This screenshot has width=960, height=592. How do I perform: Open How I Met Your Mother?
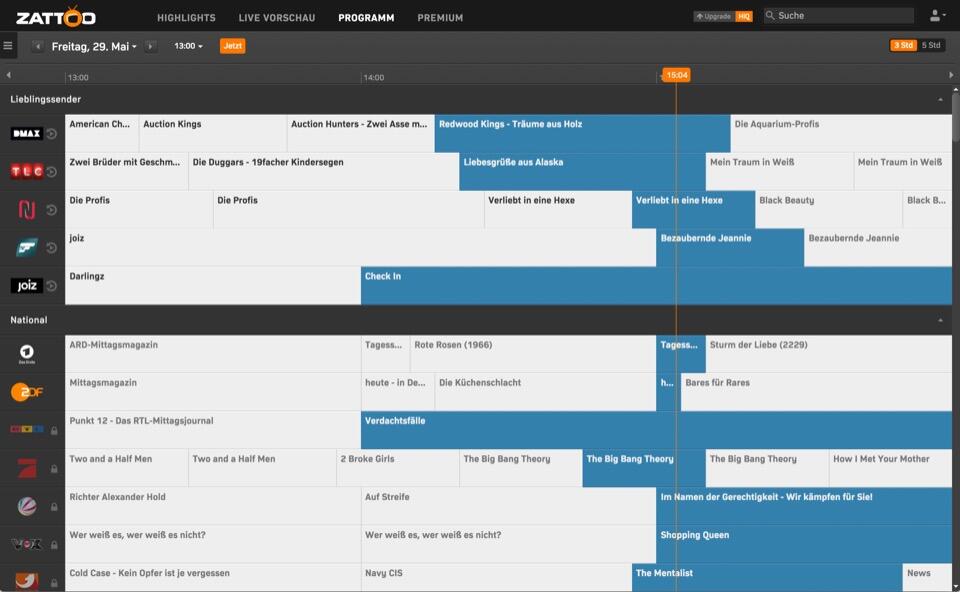(x=890, y=468)
